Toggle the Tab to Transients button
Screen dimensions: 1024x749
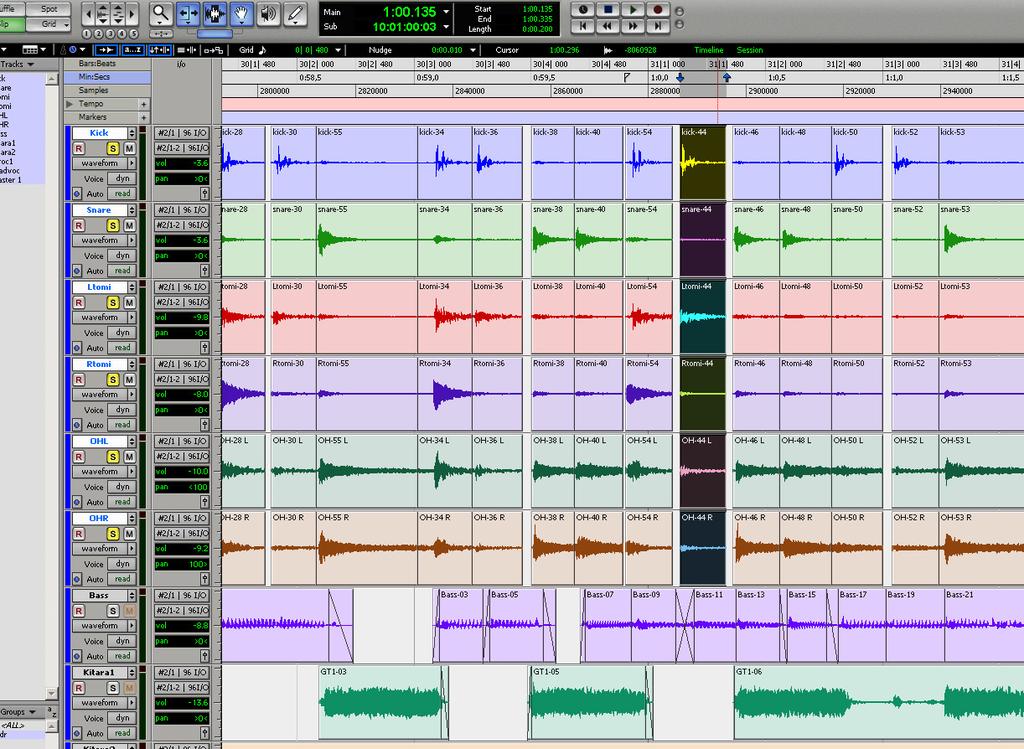point(106,50)
